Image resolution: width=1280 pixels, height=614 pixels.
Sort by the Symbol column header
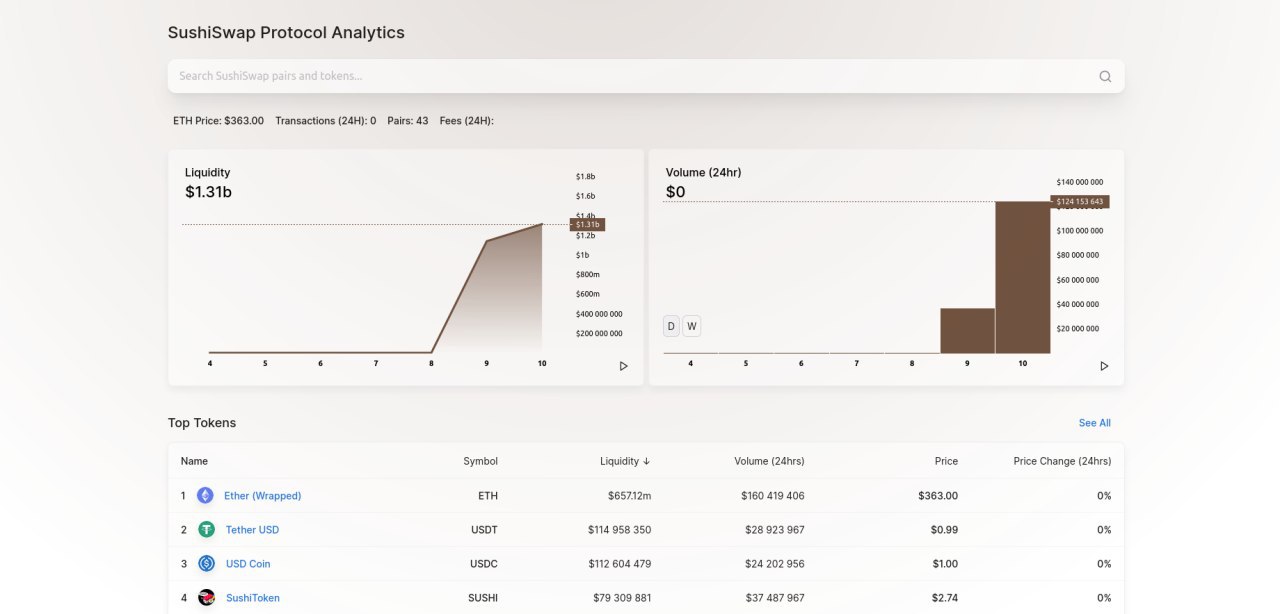pos(480,461)
